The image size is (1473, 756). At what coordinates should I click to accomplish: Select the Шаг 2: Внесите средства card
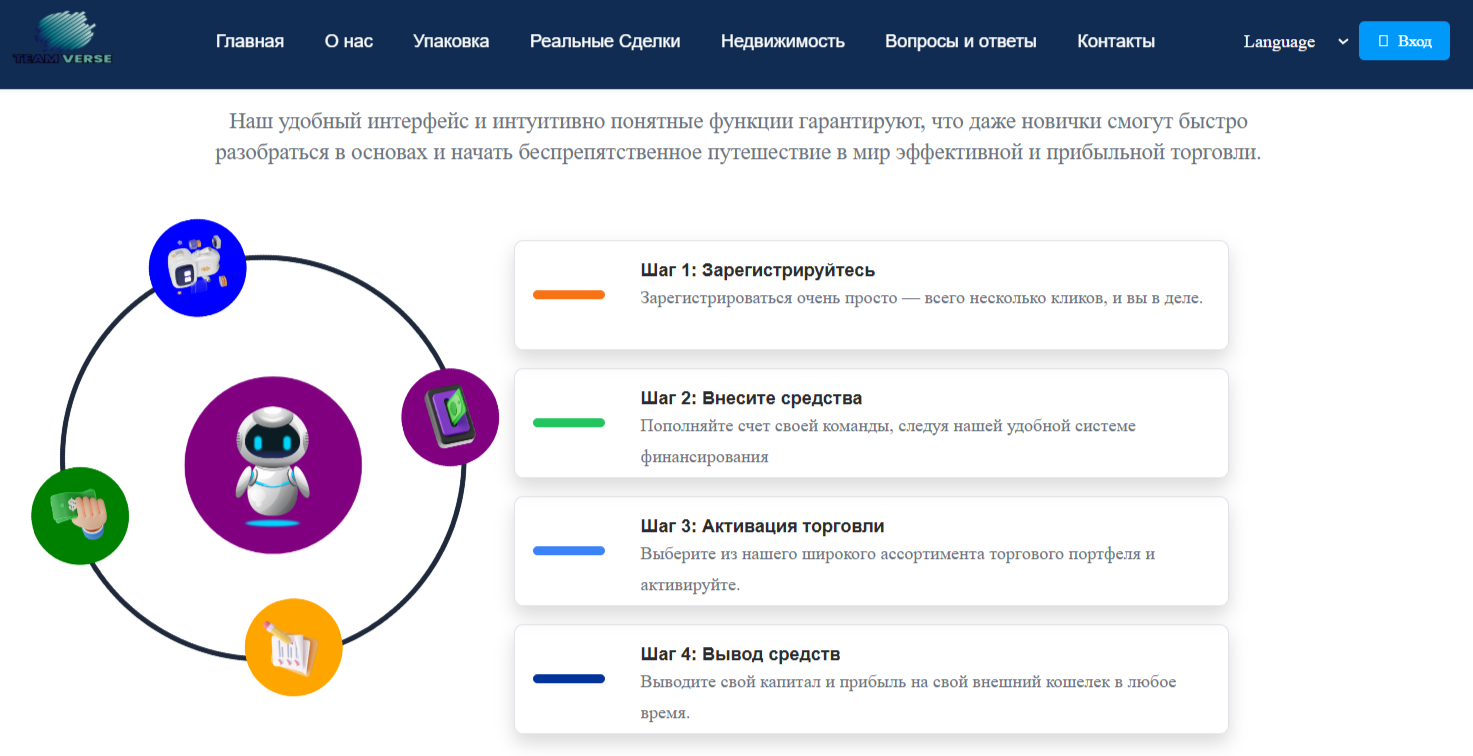pyautogui.click(x=871, y=423)
